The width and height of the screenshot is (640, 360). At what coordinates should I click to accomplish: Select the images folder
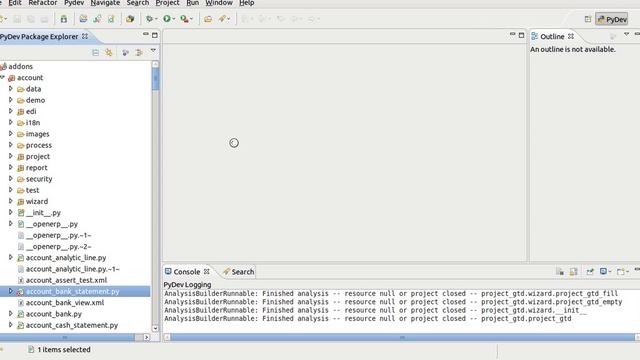point(37,134)
